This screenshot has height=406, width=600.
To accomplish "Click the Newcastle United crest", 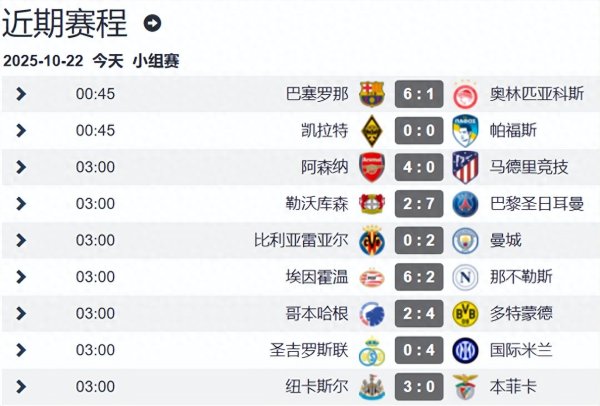I will [372, 386].
